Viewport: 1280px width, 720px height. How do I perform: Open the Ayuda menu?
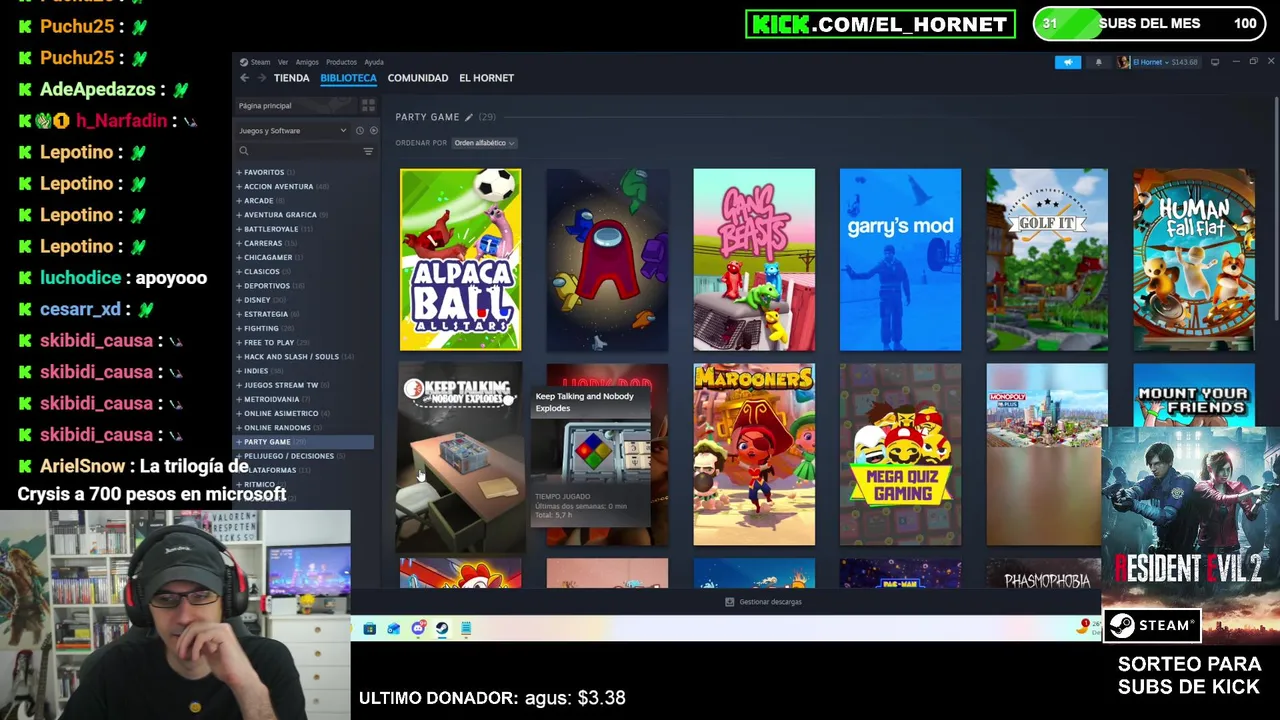(374, 62)
